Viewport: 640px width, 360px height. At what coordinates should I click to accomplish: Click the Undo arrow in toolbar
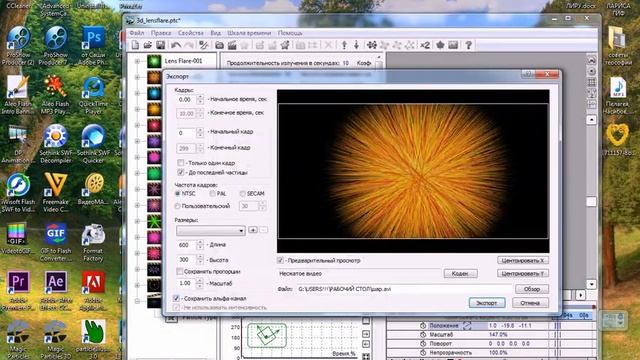[176, 45]
